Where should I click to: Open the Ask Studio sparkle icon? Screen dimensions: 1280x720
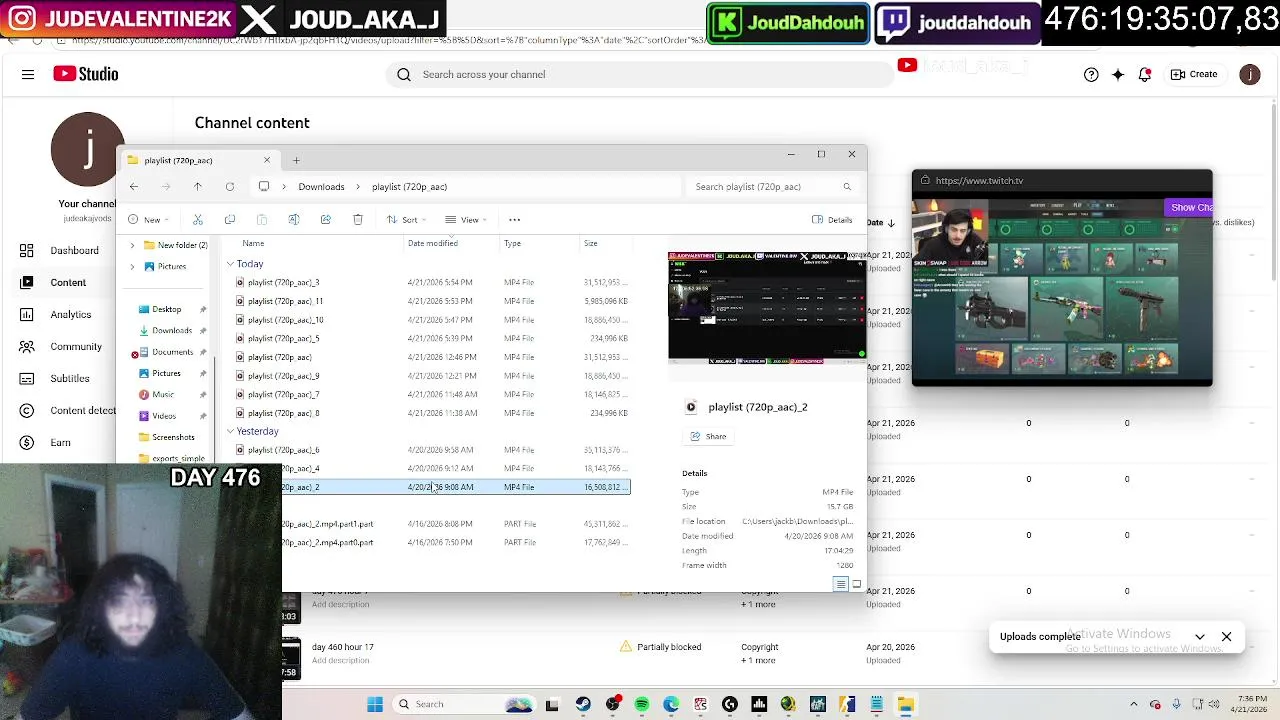tap(1118, 74)
